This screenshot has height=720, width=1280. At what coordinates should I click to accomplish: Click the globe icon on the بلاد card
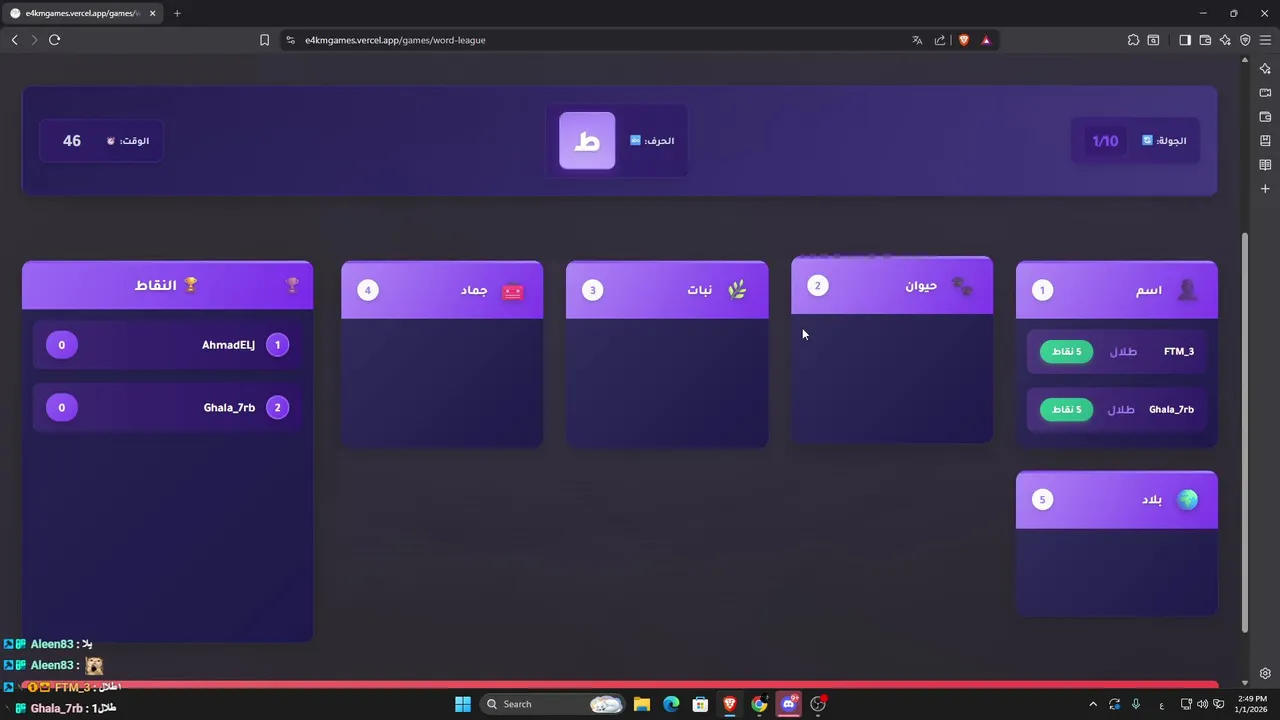(1187, 500)
